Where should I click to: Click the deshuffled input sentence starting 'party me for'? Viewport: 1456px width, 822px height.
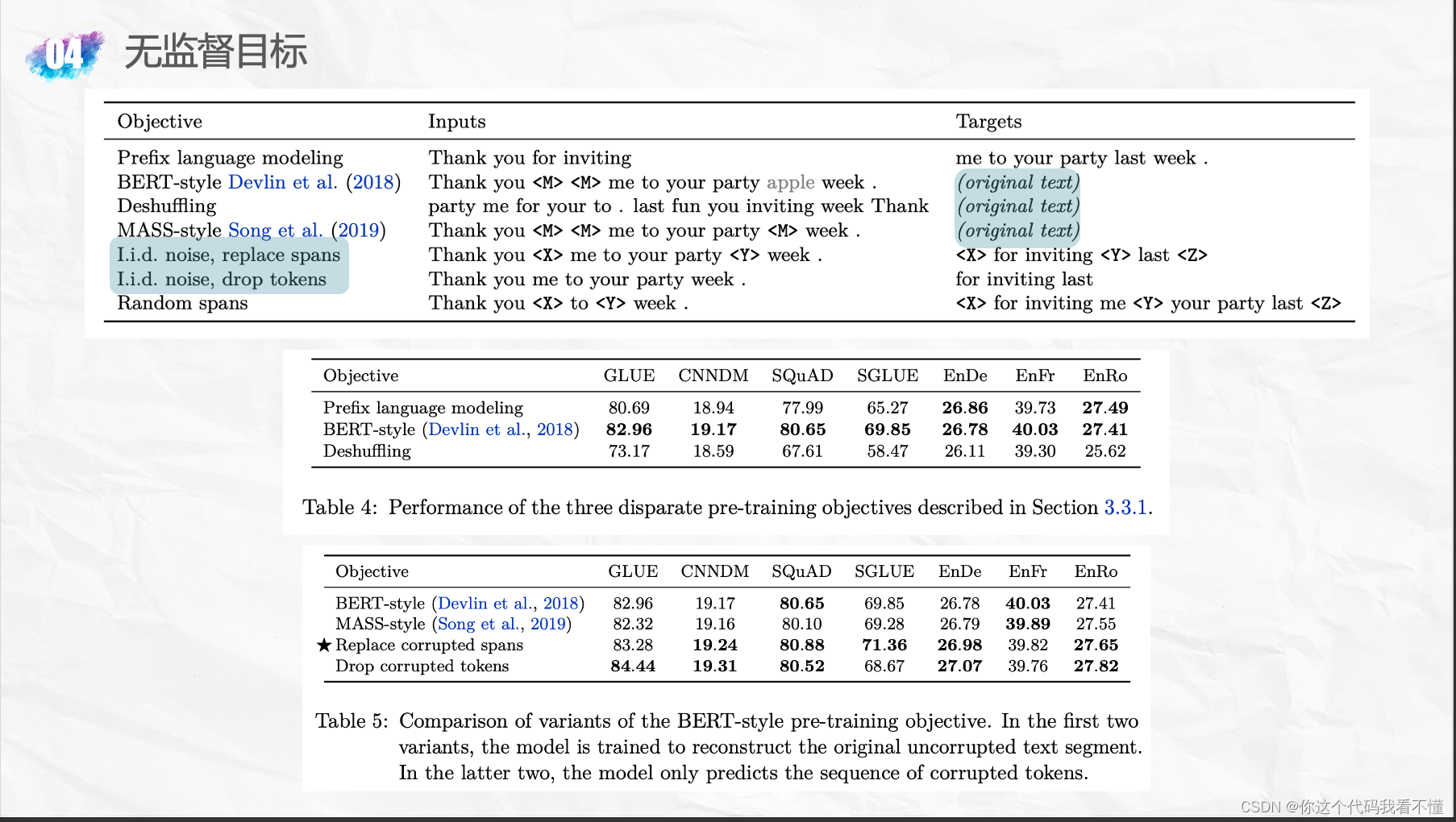(679, 206)
